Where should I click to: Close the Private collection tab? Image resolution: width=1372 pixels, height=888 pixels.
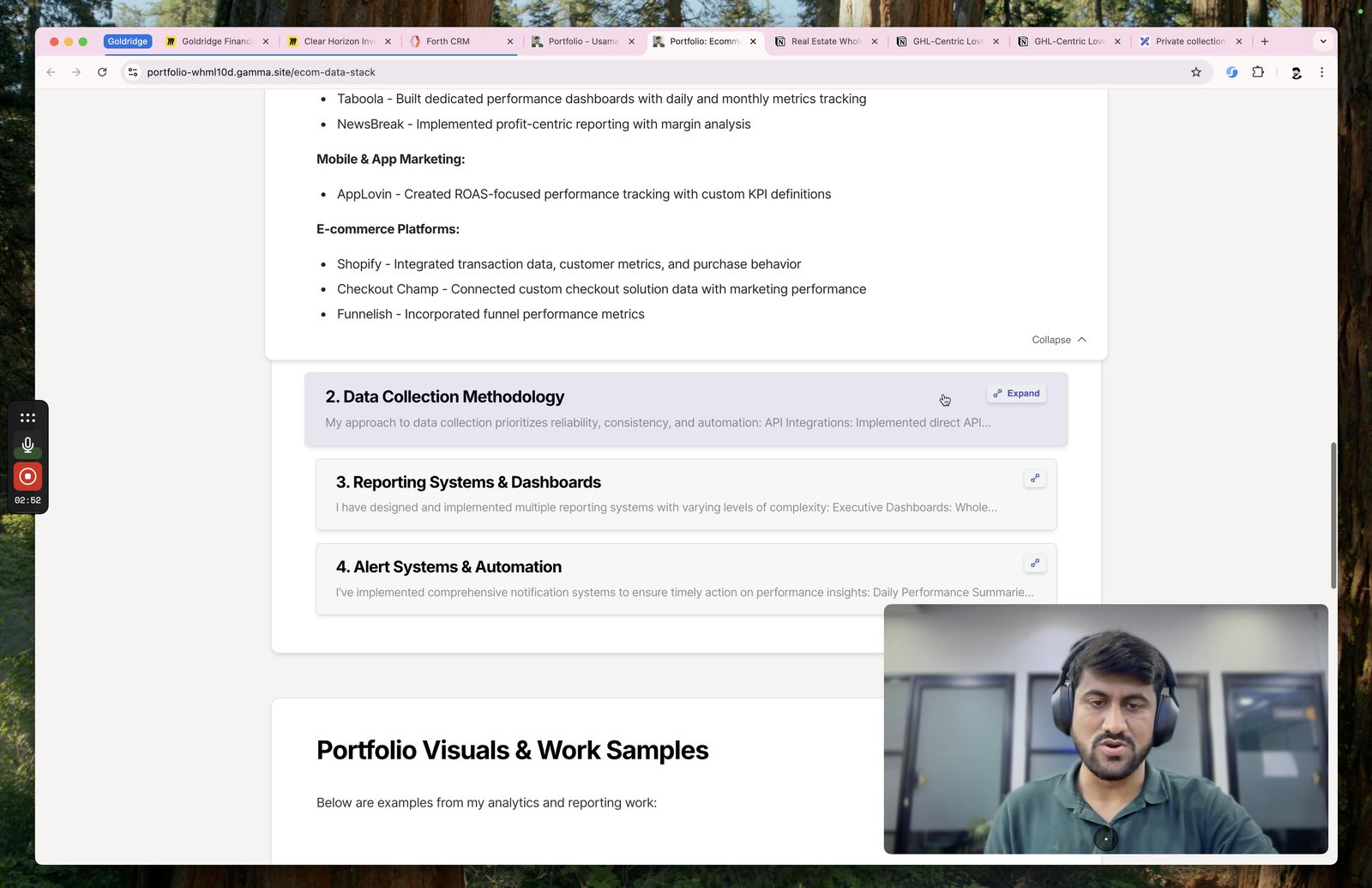click(1238, 41)
